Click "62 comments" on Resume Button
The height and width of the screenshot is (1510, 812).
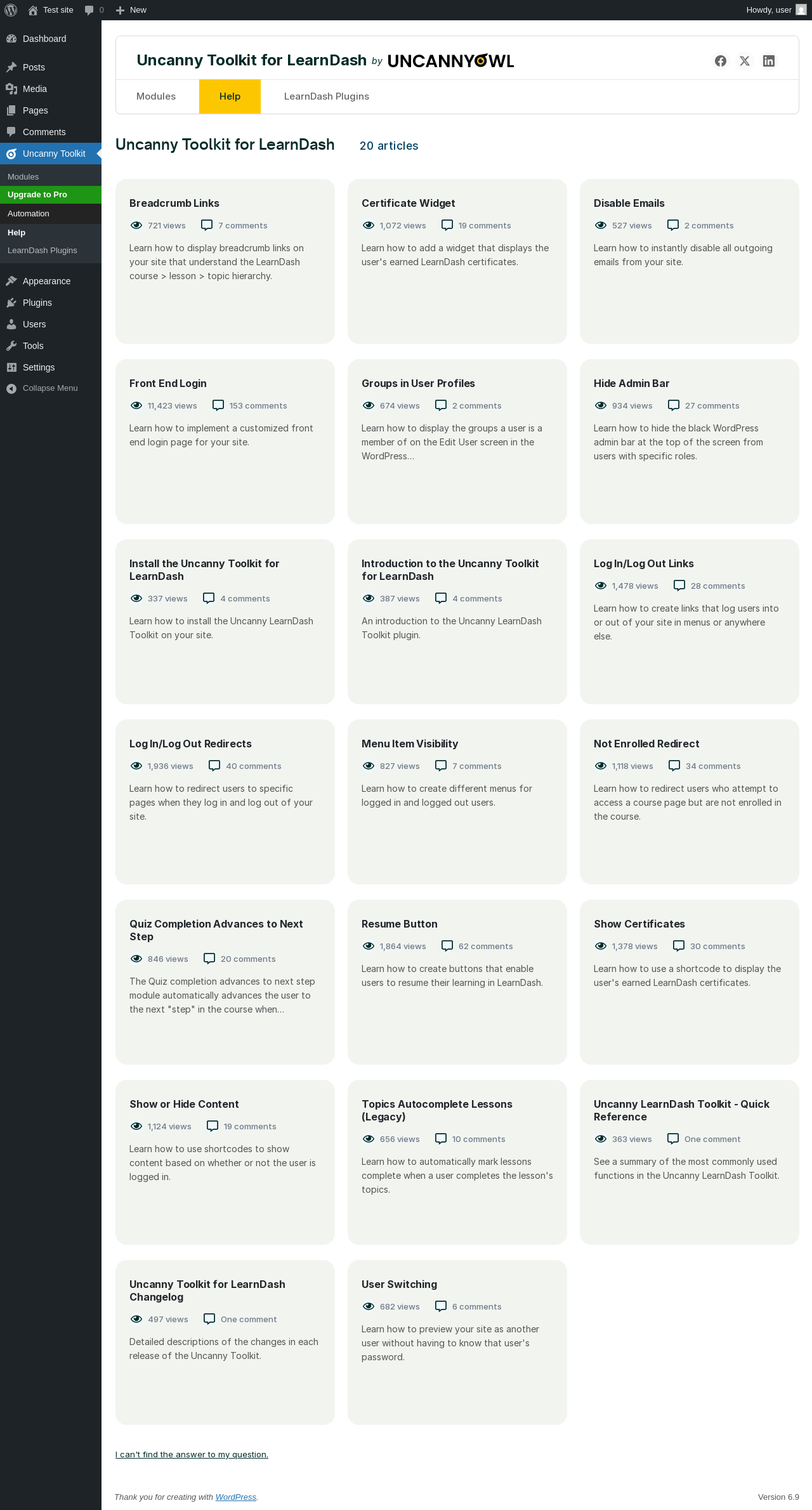[x=486, y=946]
